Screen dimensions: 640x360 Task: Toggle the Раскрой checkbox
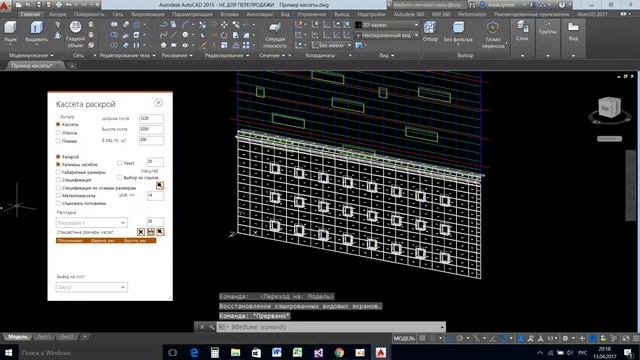click(58, 157)
